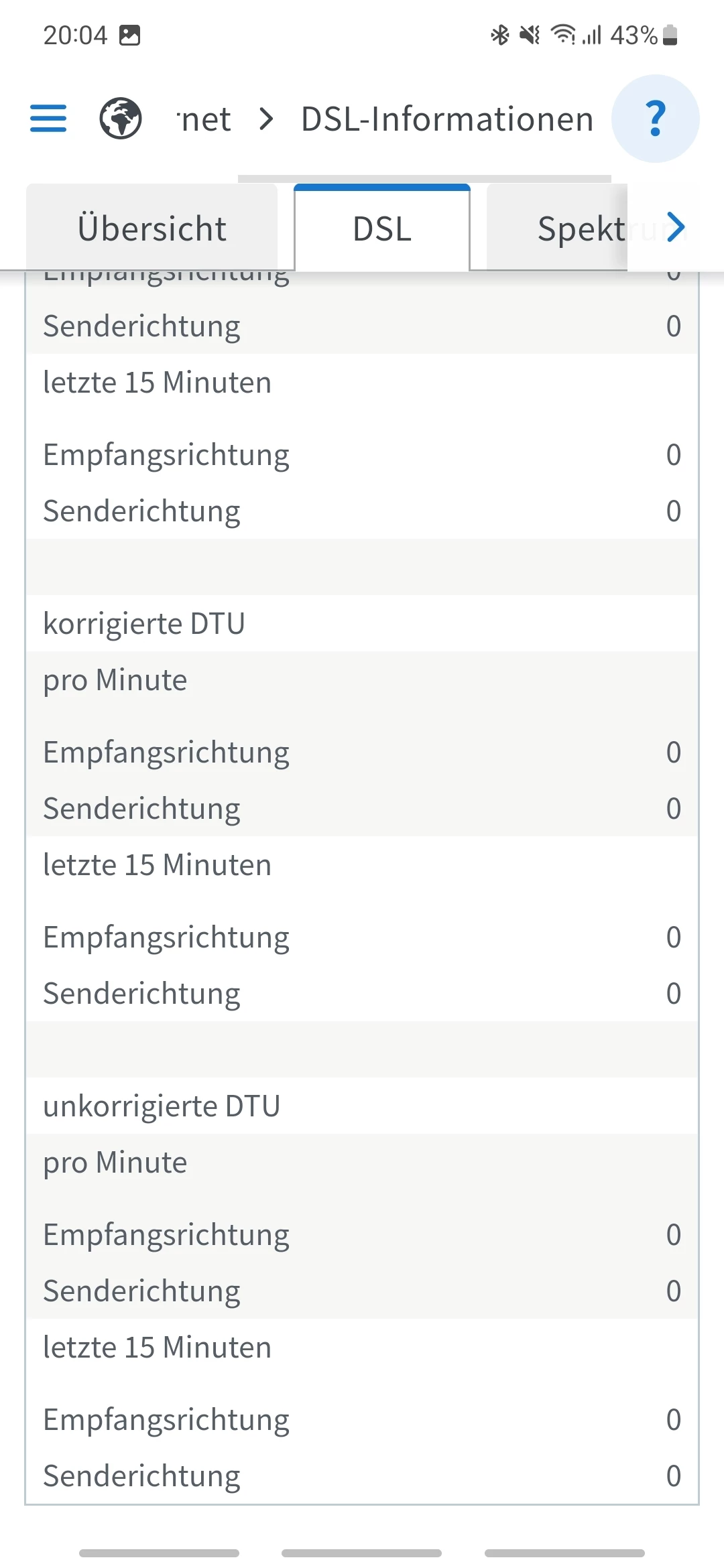Tap the battery status icon
The width and height of the screenshot is (724, 1568).
tap(670, 35)
